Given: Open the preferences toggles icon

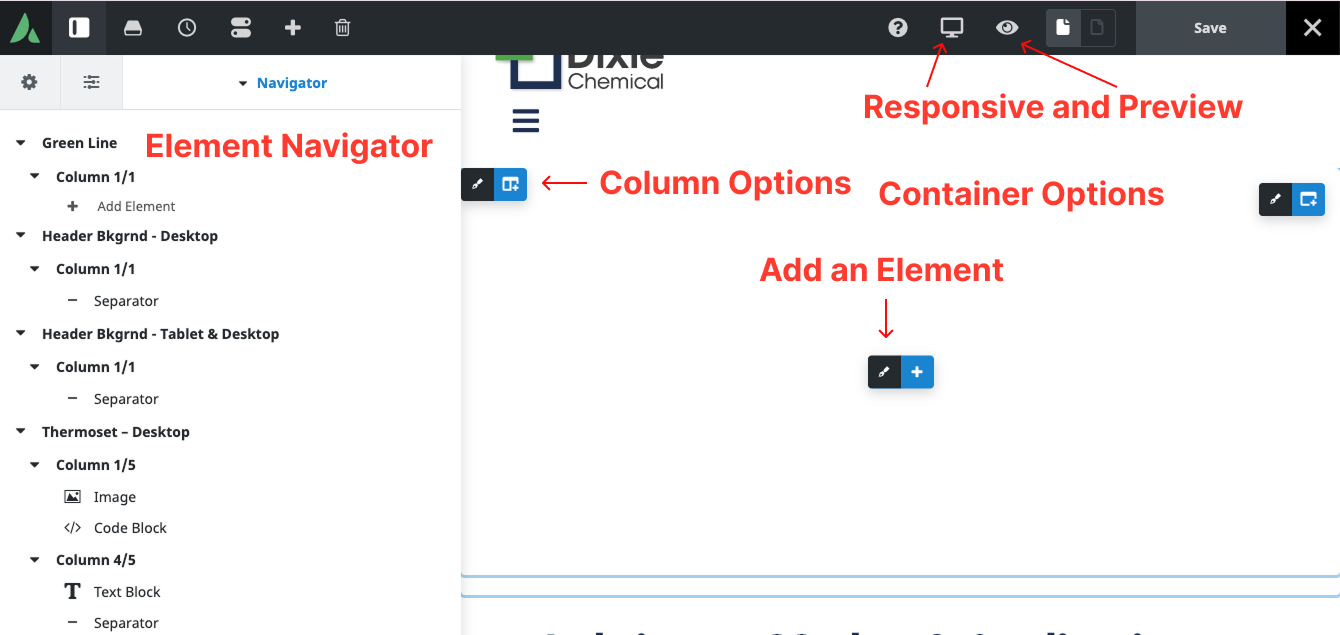Looking at the screenshot, I should pyautogui.click(x=240, y=28).
